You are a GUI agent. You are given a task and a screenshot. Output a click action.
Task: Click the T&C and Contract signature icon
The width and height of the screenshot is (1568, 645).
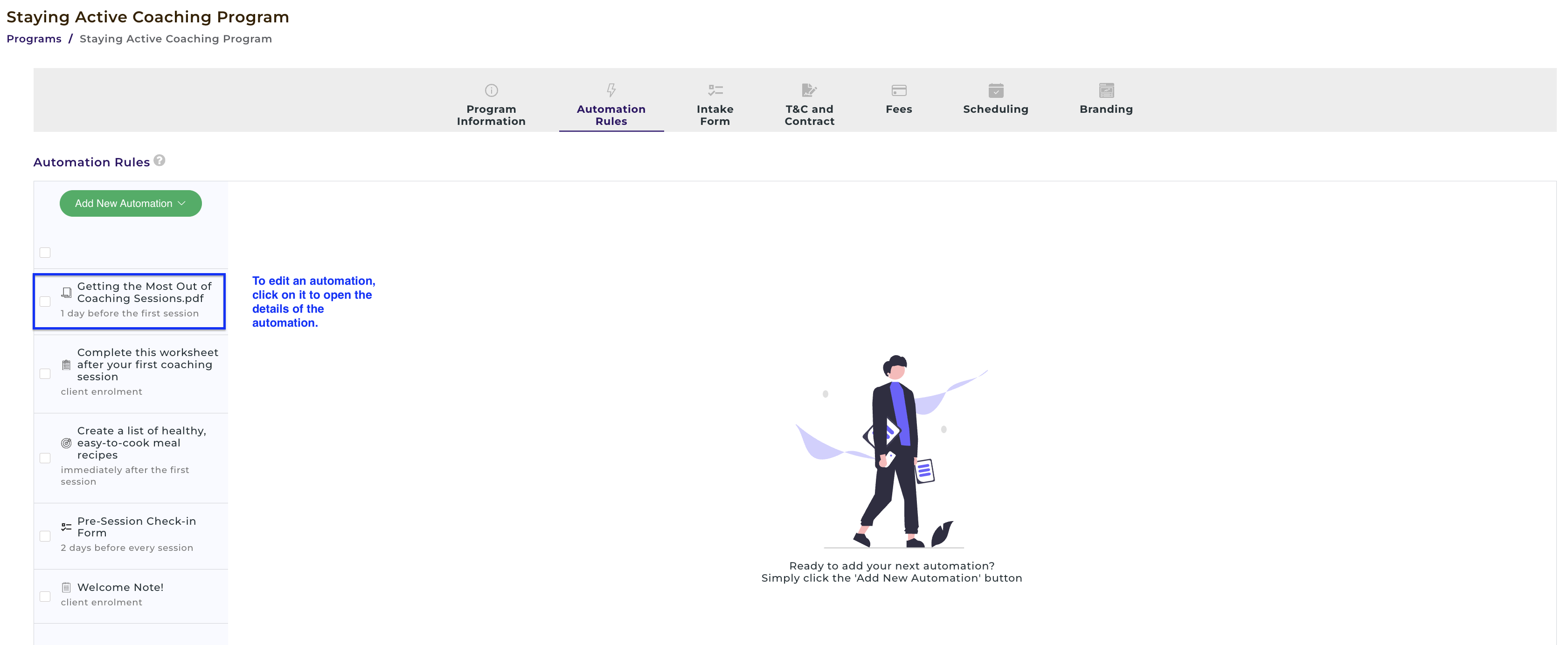809,90
